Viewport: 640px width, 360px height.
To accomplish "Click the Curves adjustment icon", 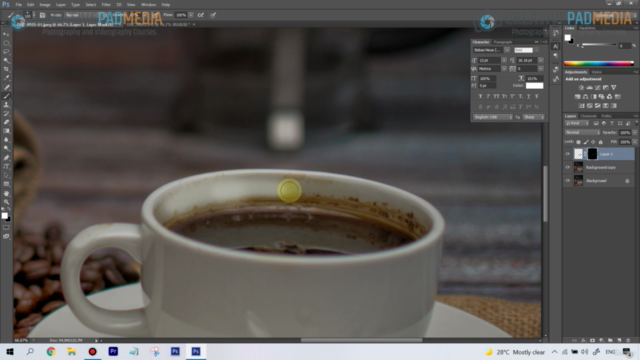I will (x=598, y=88).
